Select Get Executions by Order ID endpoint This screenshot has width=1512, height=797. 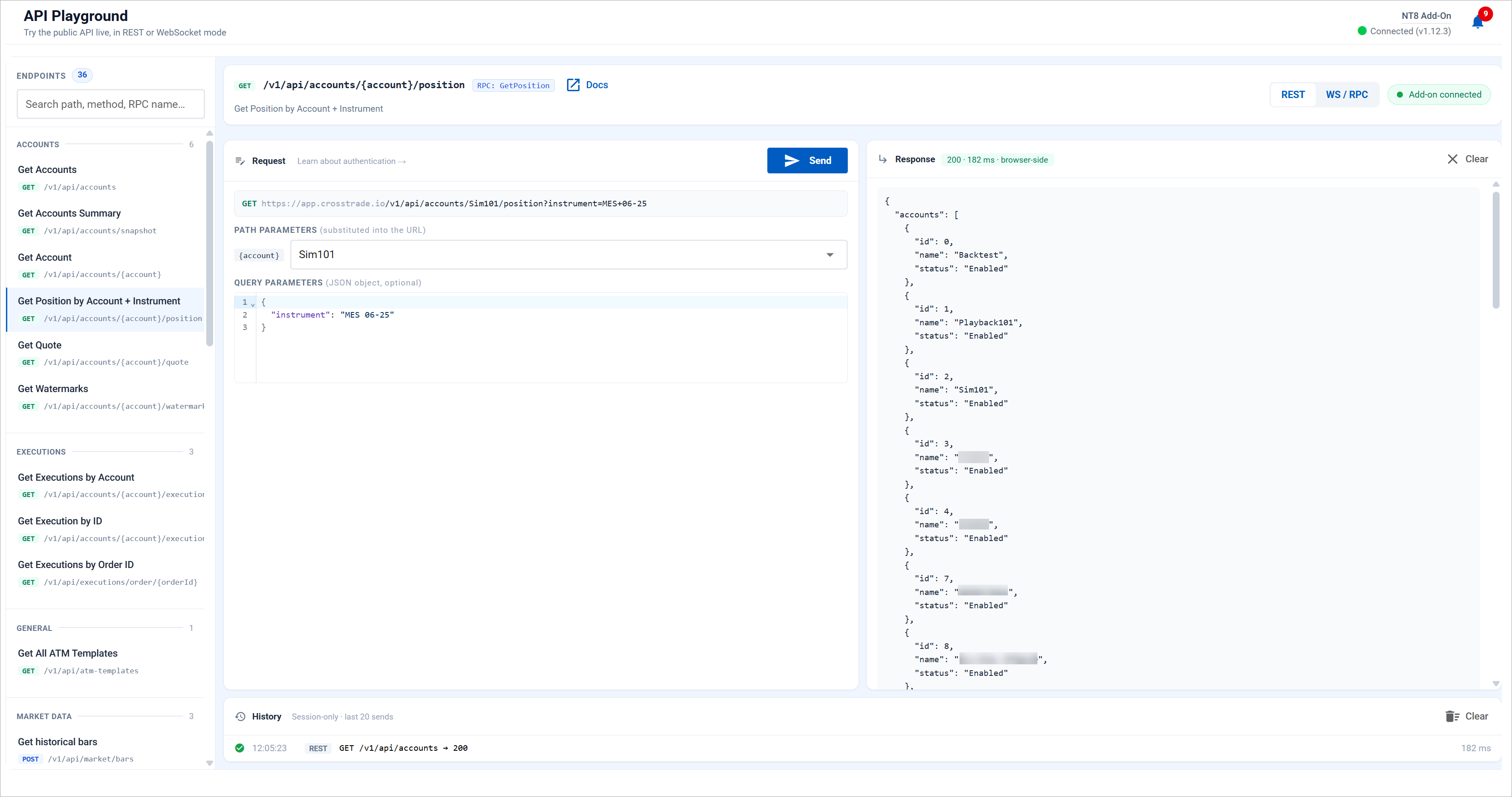point(106,573)
